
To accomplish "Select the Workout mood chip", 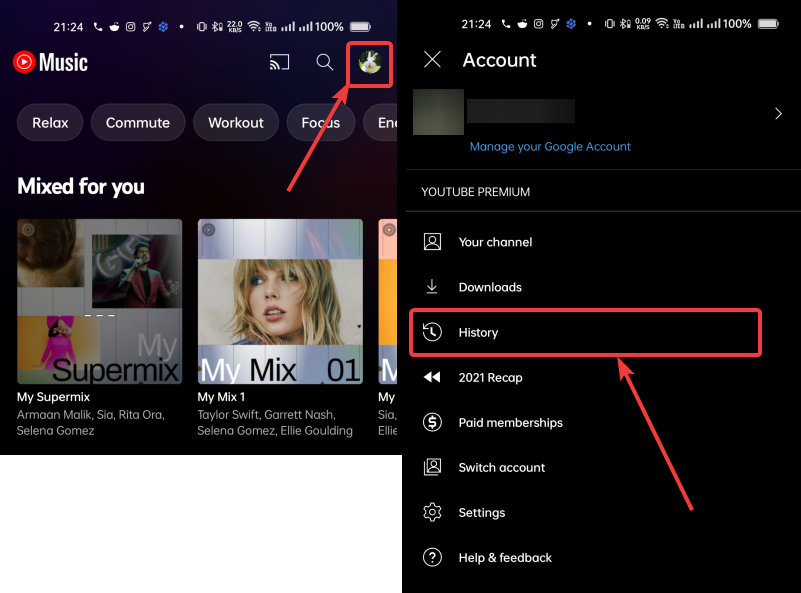I will pyautogui.click(x=236, y=123).
